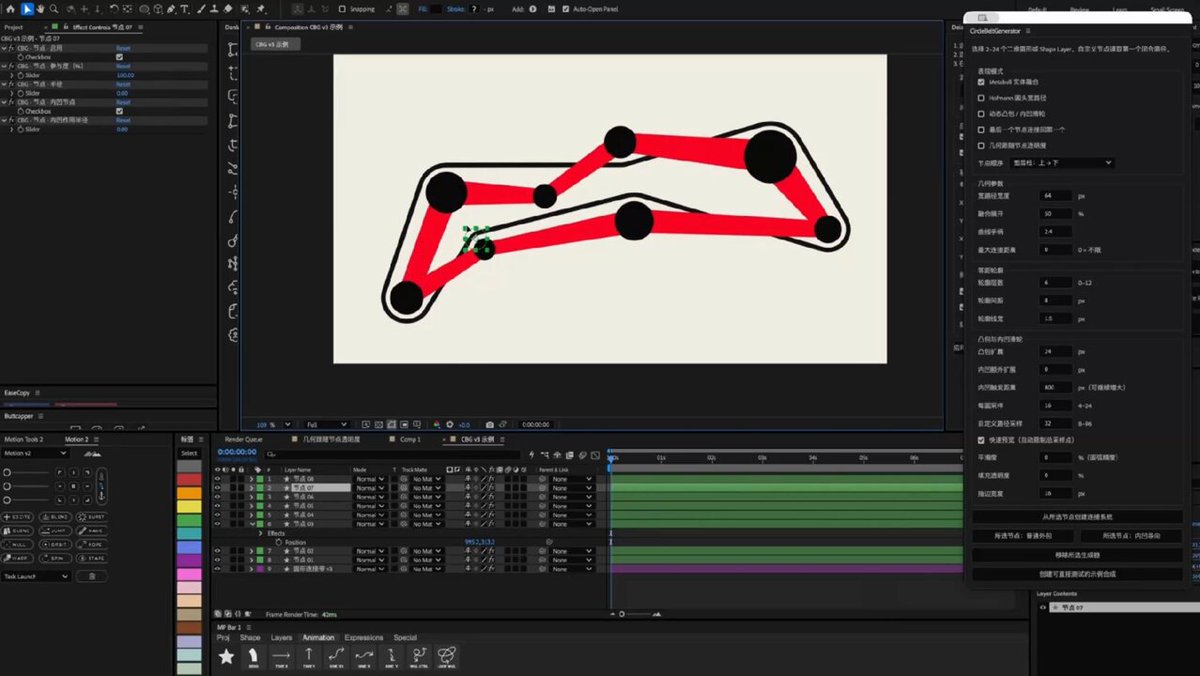This screenshot has height=676, width=1200.
Task: Click the Motion 2 Stare button
Action: [x=93, y=558]
